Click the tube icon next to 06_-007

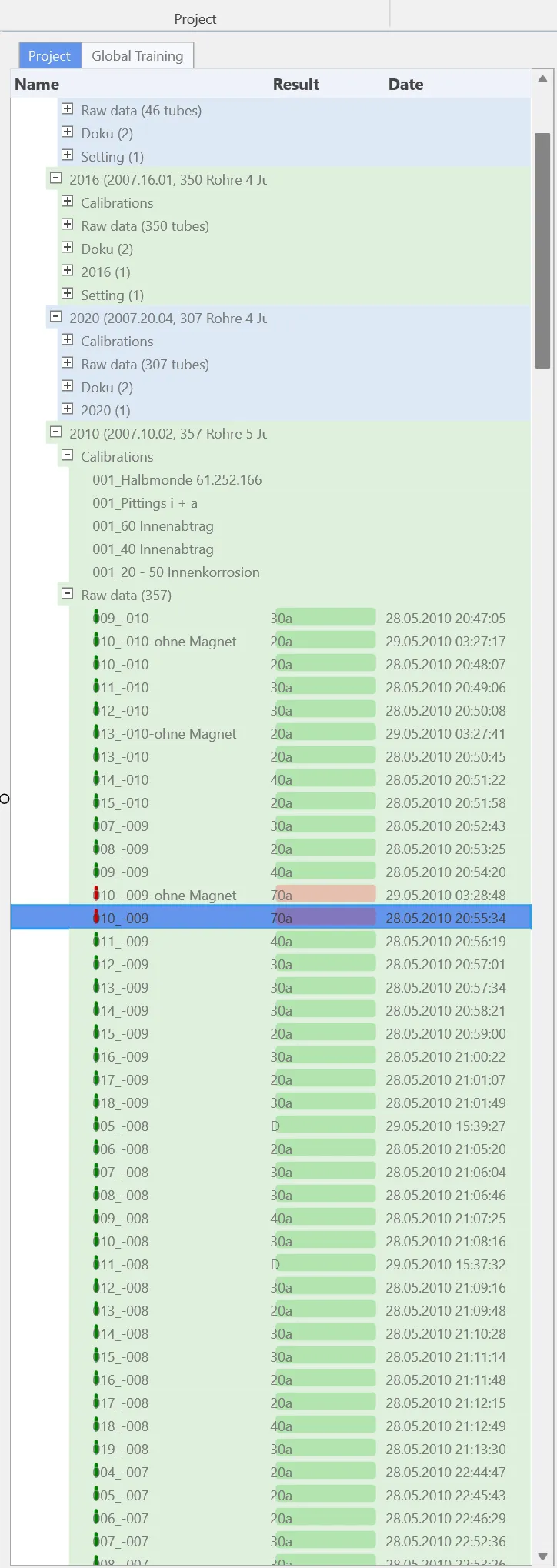[96, 1517]
